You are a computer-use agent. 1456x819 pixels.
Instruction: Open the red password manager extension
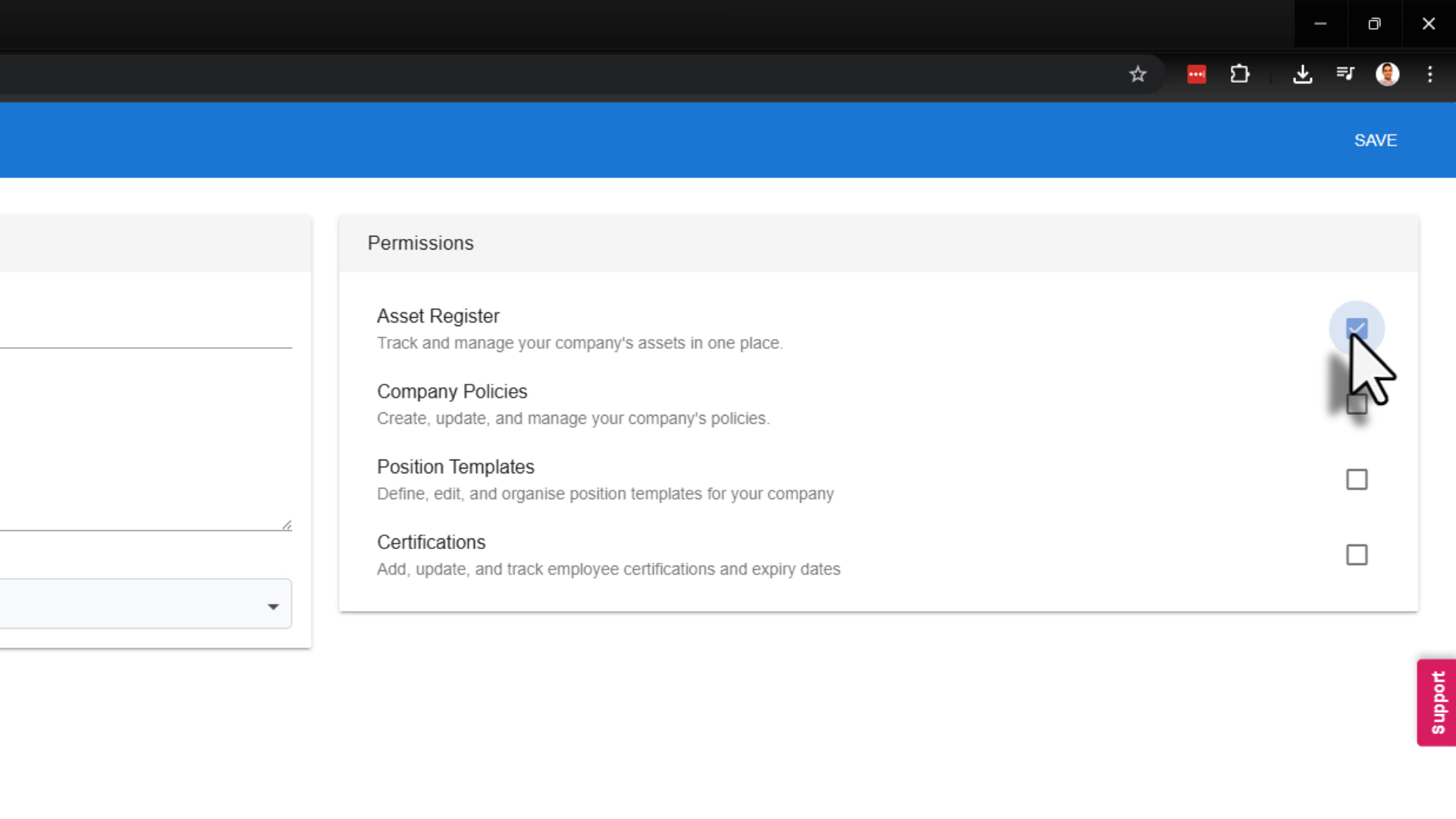pos(1197,74)
